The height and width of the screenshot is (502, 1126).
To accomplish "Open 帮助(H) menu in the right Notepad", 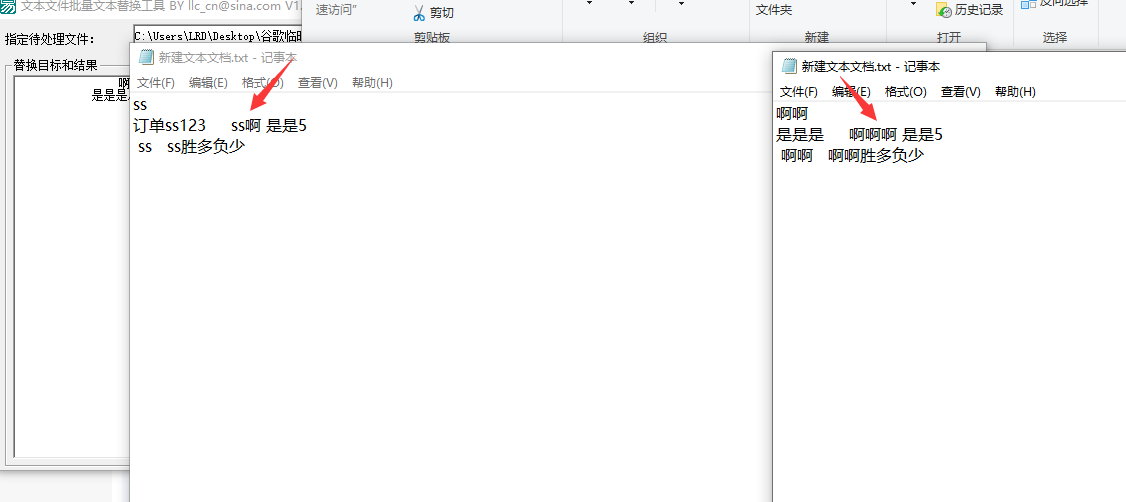I will [1015, 92].
